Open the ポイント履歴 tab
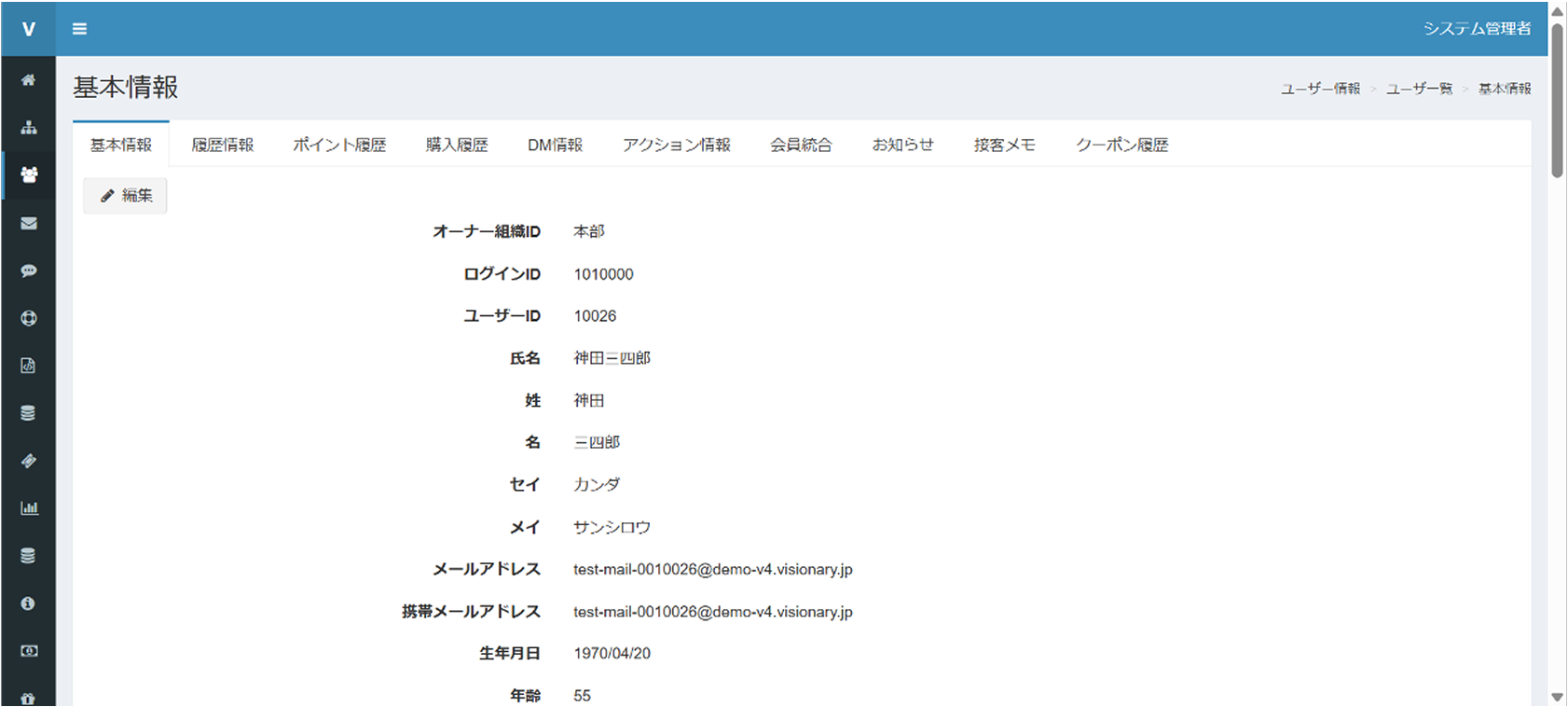1568x707 pixels. tap(339, 145)
